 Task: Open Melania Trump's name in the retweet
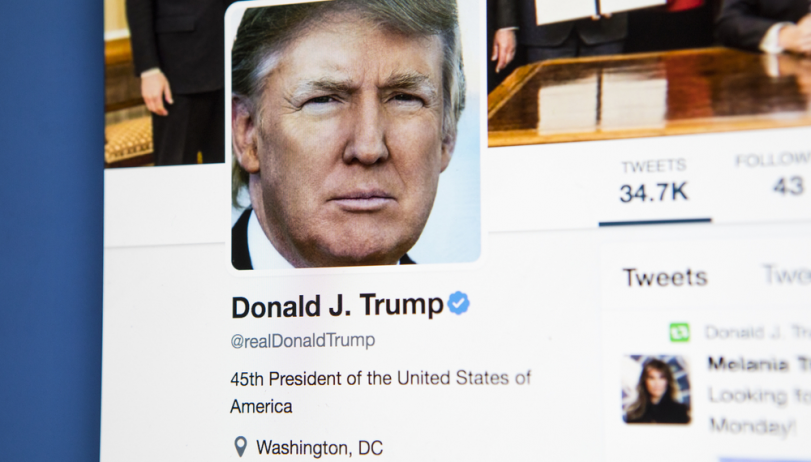click(759, 365)
